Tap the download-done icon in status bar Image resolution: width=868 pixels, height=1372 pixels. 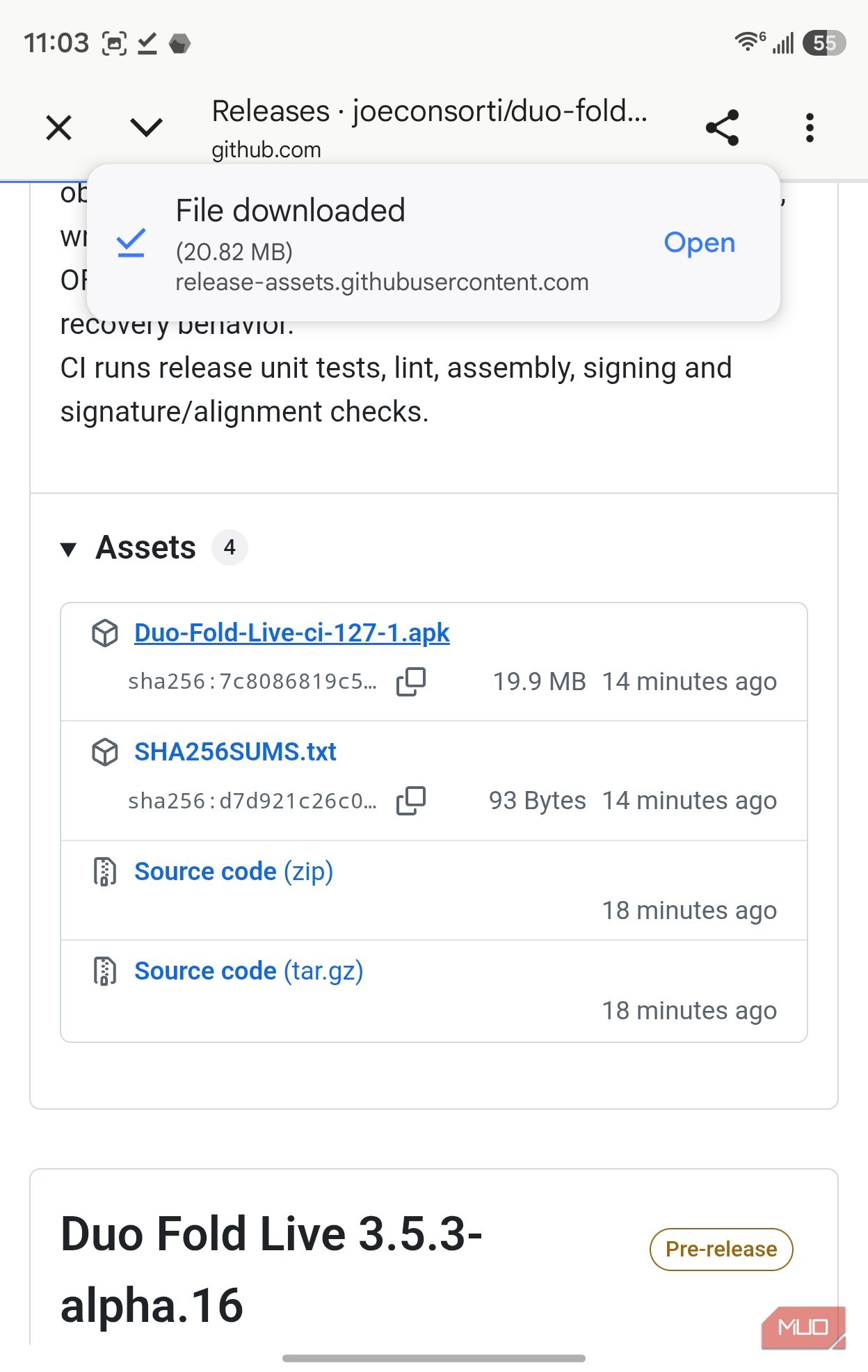tap(147, 44)
